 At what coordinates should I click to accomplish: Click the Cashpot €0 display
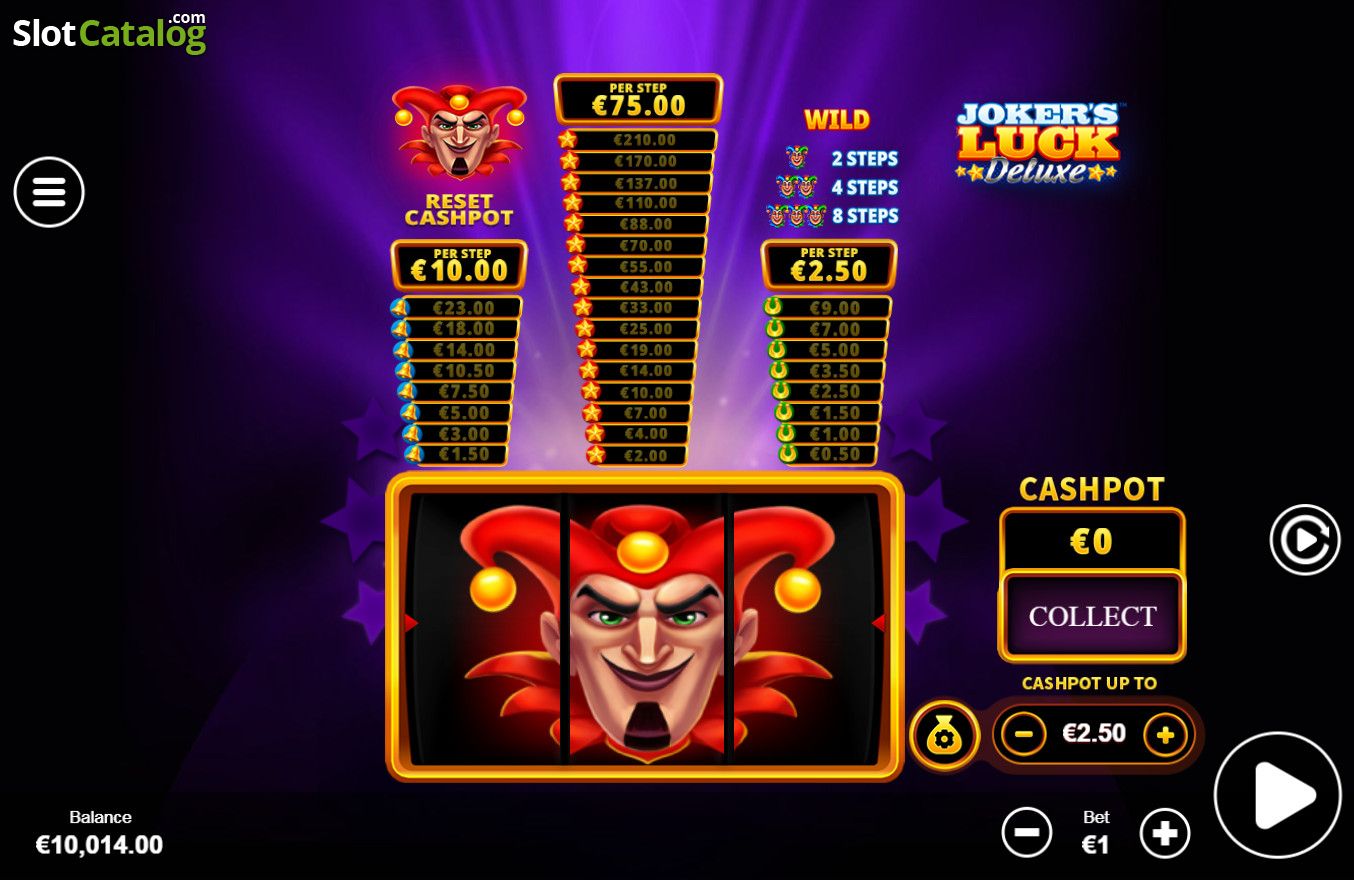[1092, 541]
